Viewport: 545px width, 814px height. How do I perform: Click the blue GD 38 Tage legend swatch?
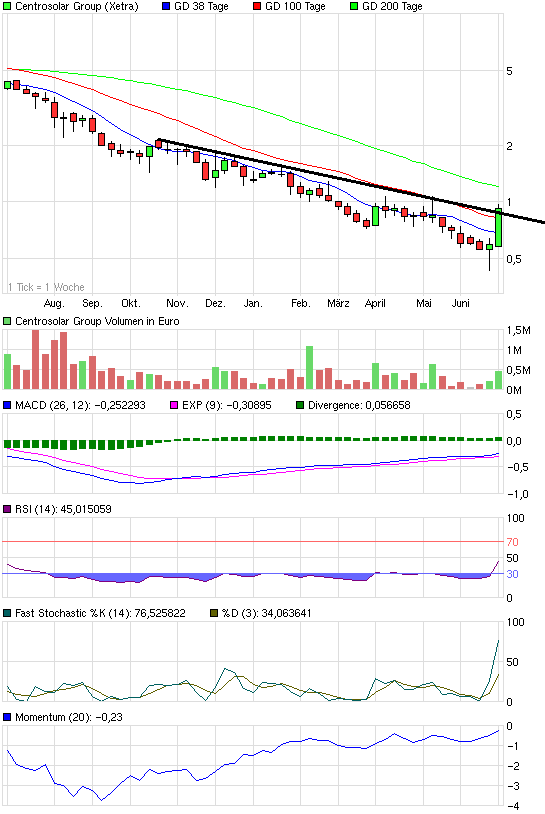(x=166, y=7)
